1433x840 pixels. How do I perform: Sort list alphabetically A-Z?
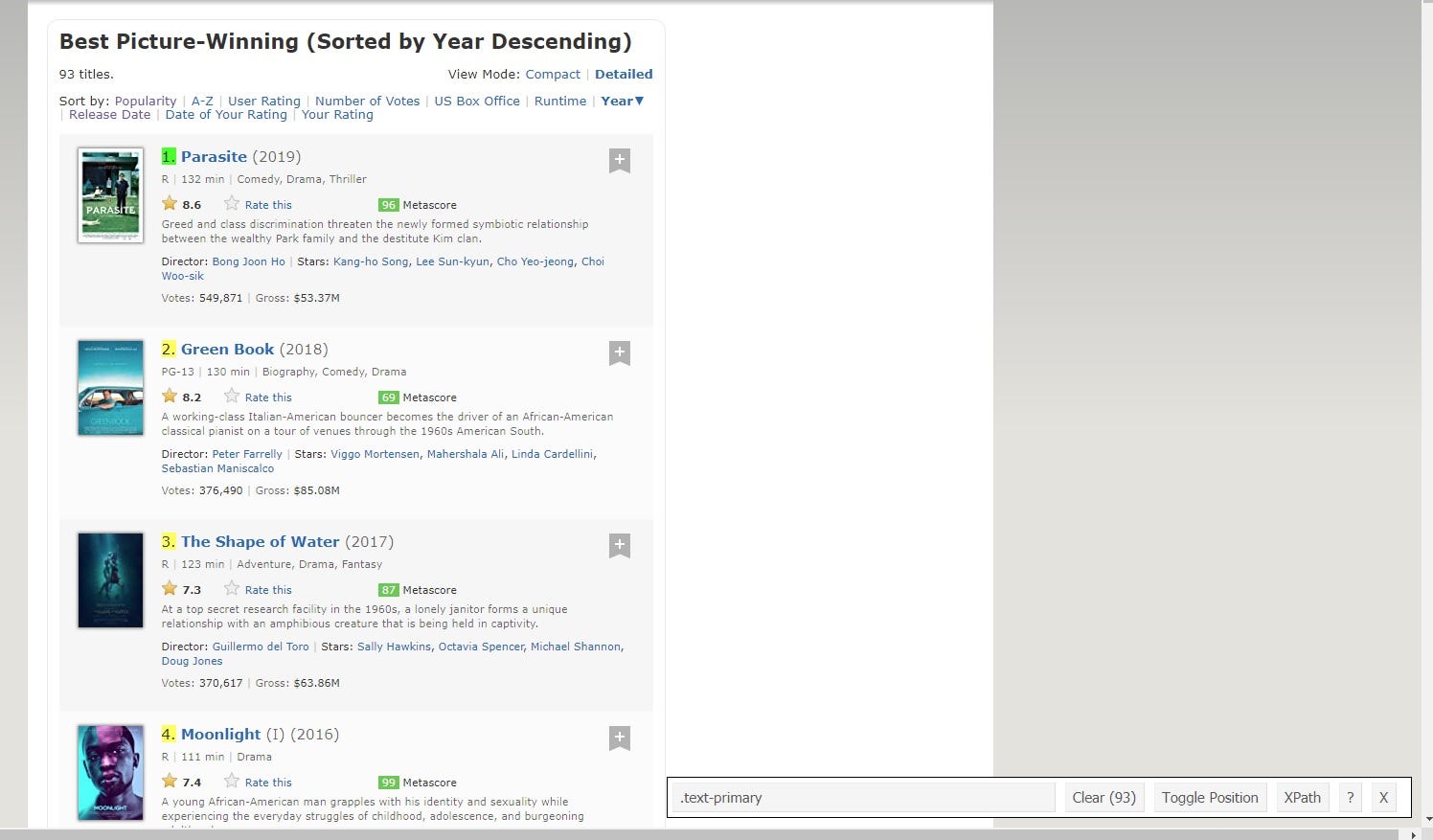[x=202, y=101]
